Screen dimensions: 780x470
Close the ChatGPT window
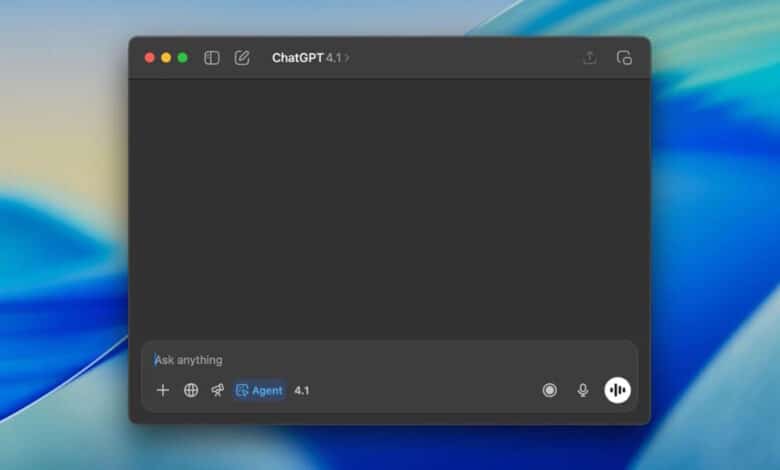click(x=149, y=58)
